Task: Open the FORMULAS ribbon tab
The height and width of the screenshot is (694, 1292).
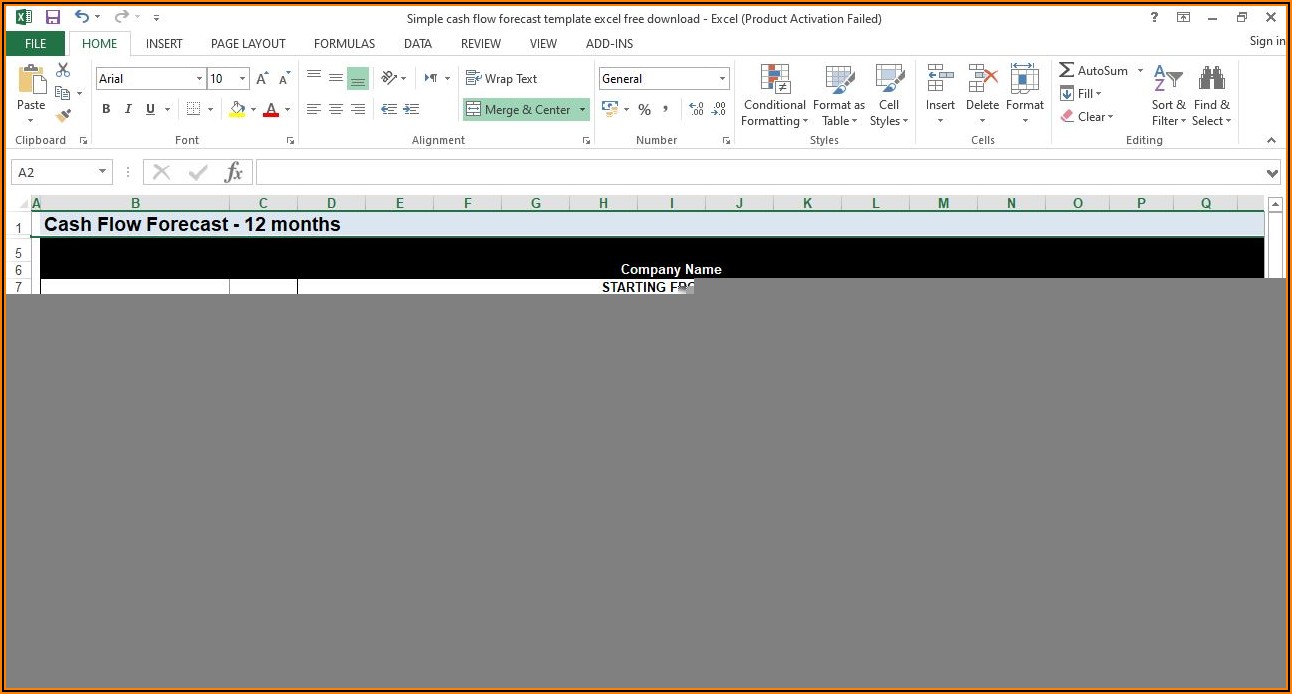Action: click(x=344, y=44)
